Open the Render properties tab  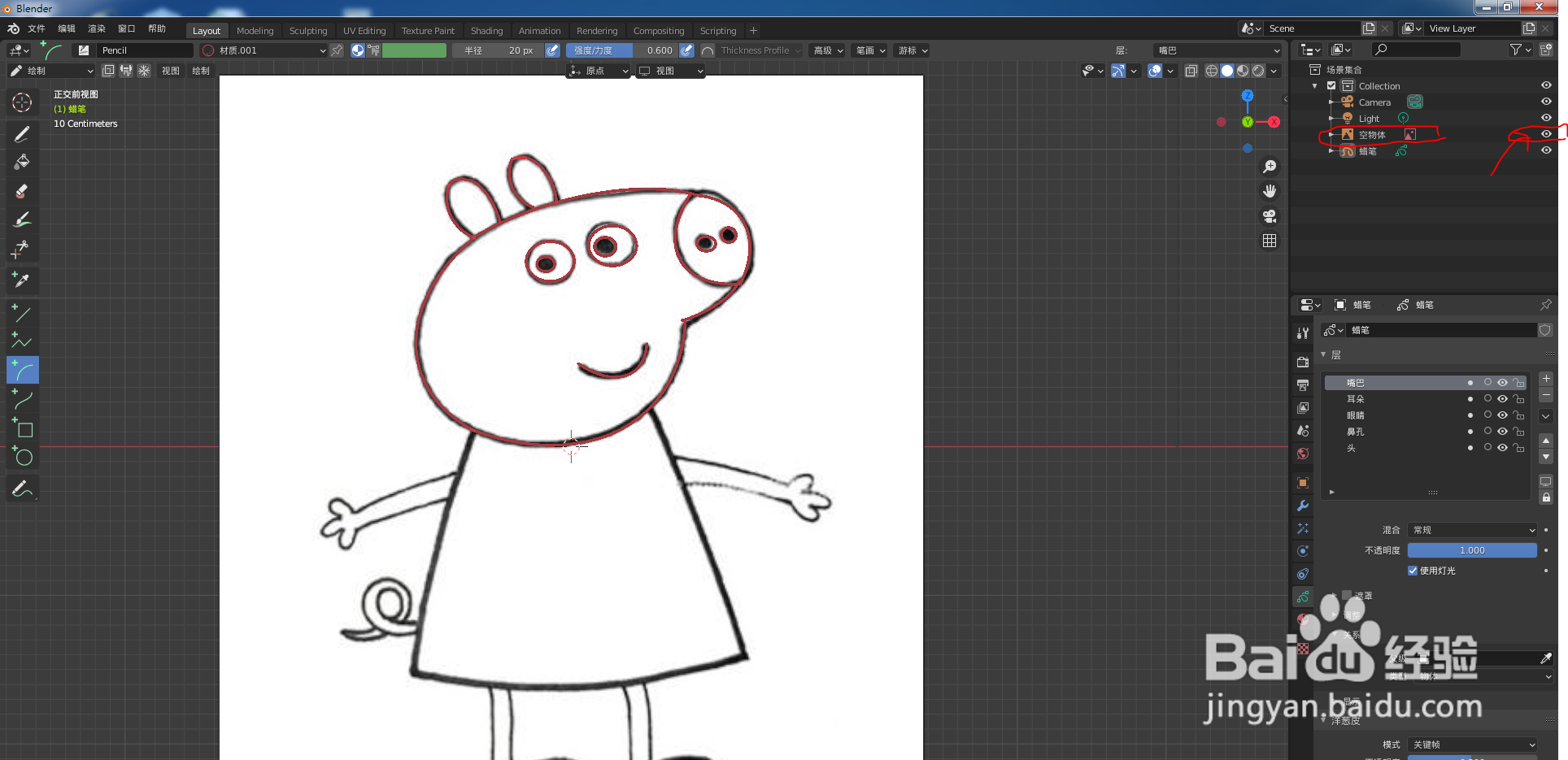coord(1303,362)
